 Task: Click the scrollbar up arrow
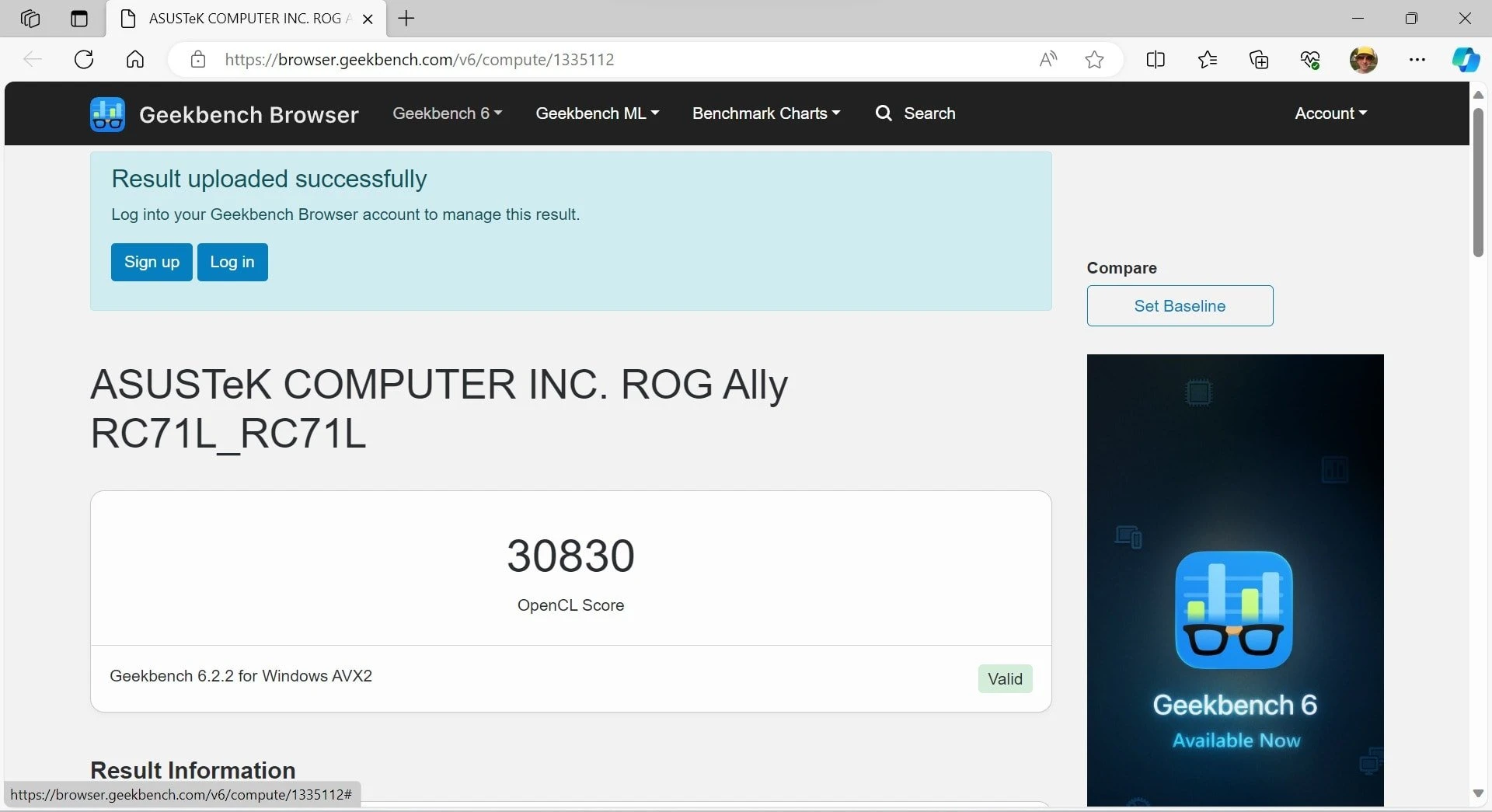[1478, 95]
